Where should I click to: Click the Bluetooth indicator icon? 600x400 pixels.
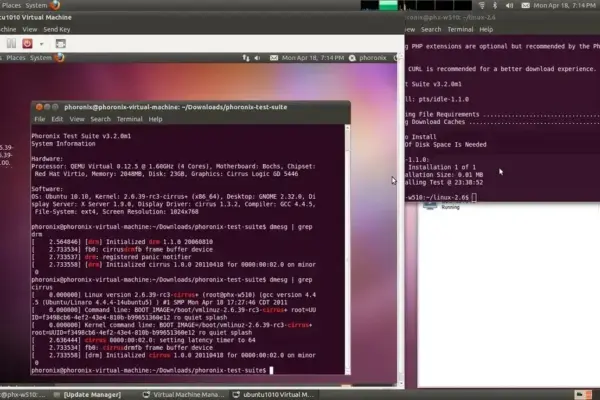(x=495, y=5)
